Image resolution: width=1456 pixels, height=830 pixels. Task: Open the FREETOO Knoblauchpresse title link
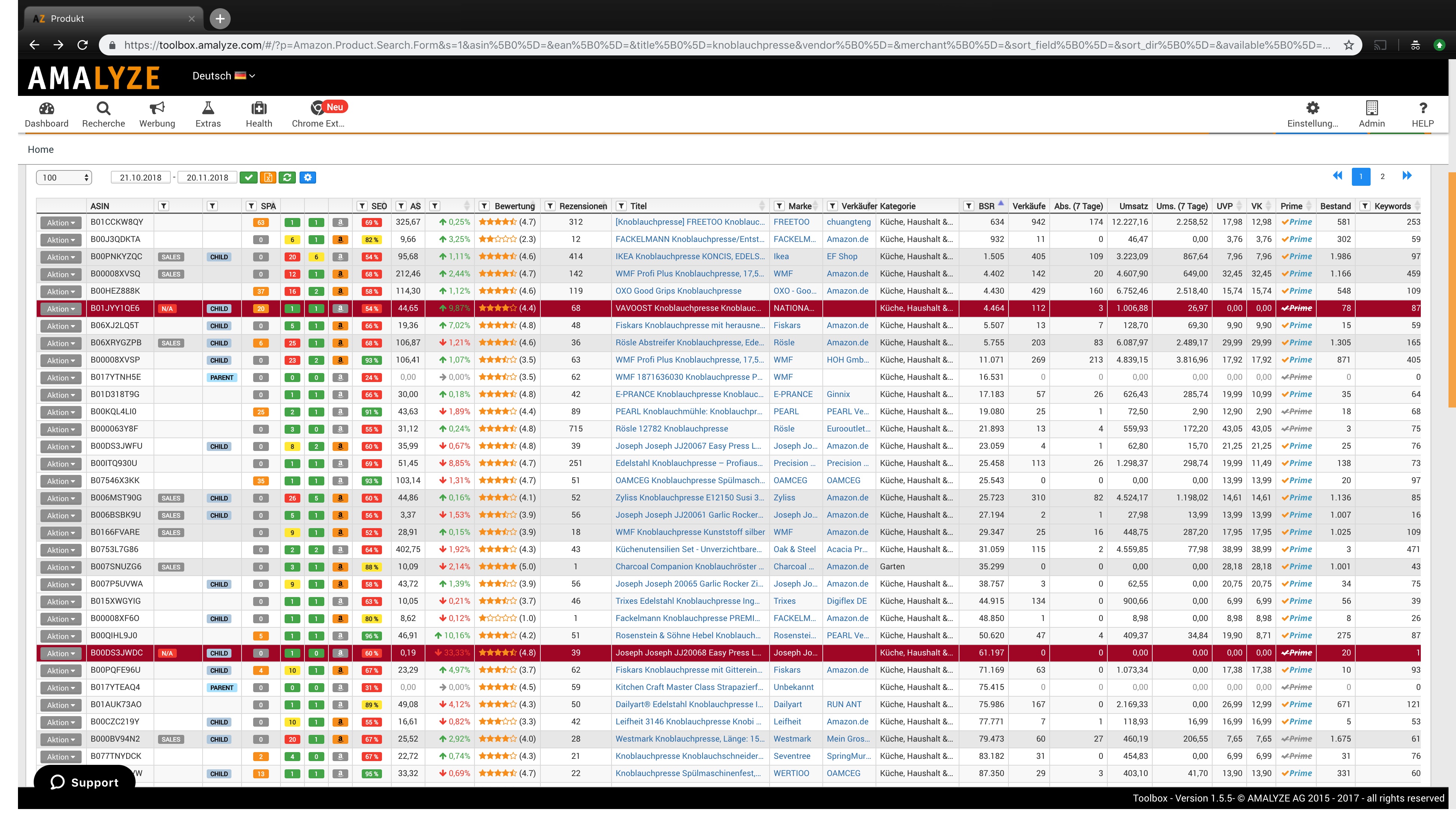pyautogui.click(x=689, y=222)
